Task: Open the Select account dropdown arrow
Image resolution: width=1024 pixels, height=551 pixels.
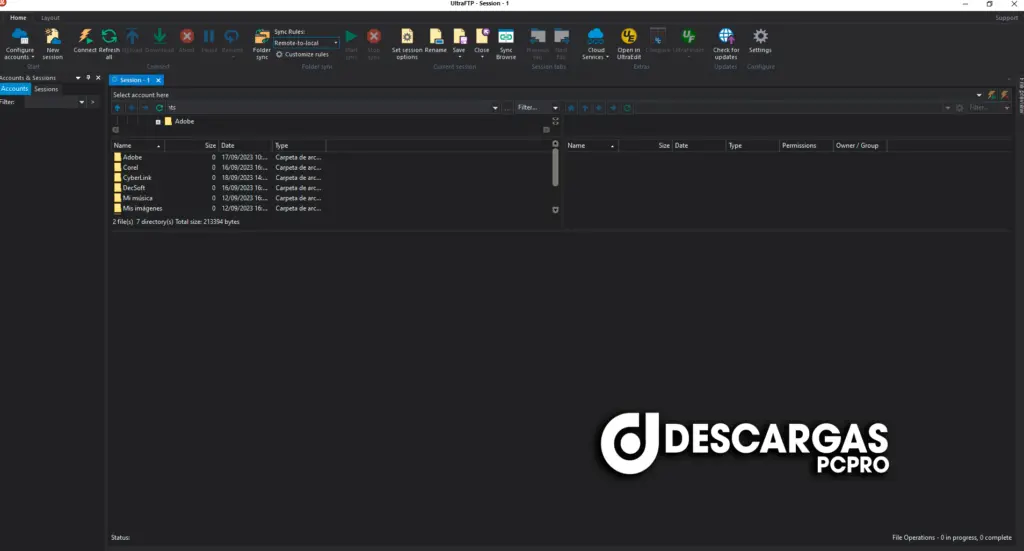Action: point(979,95)
